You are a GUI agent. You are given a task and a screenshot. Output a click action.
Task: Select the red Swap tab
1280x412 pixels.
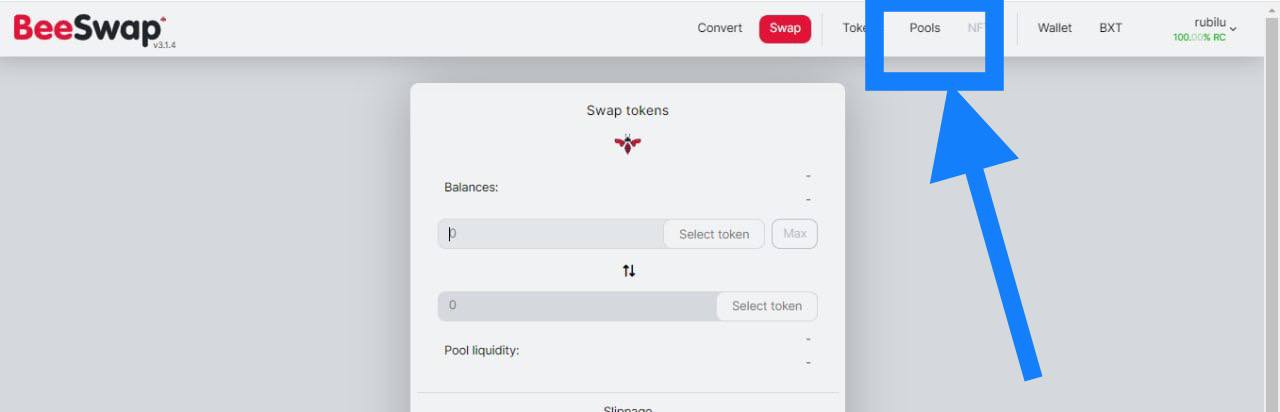coord(785,28)
